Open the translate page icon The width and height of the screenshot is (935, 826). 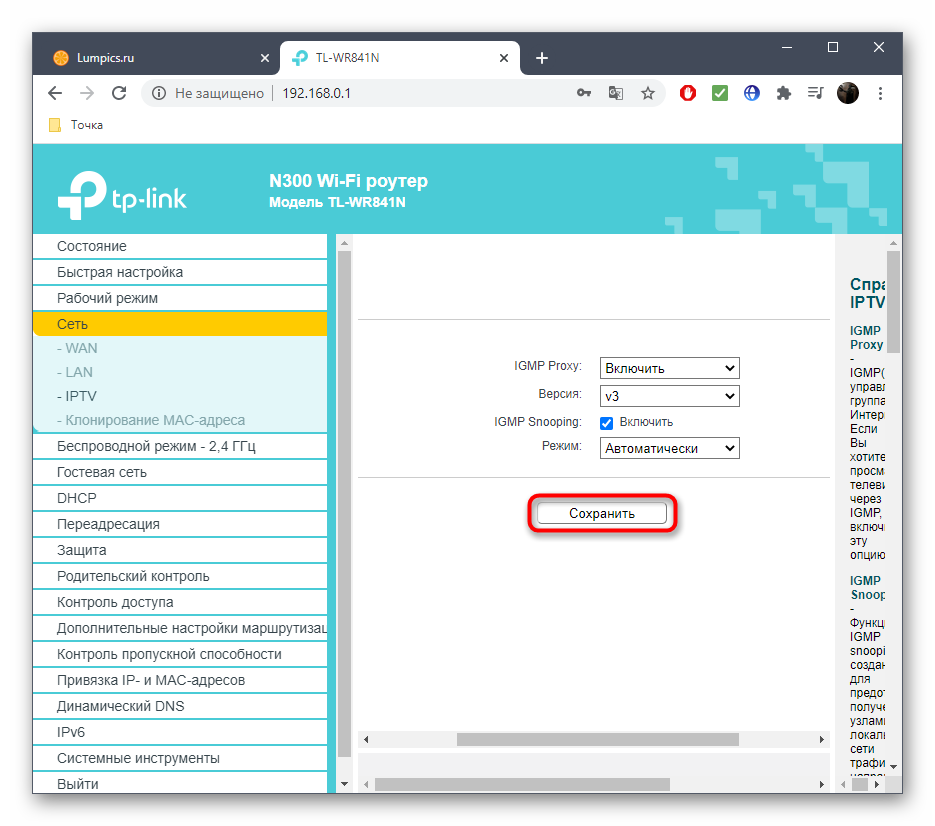click(616, 93)
